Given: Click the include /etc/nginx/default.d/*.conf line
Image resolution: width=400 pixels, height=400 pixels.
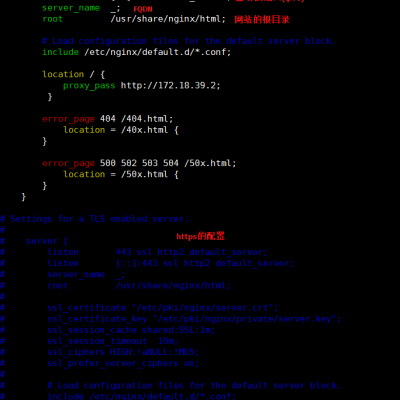Looking at the screenshot, I should [136, 52].
